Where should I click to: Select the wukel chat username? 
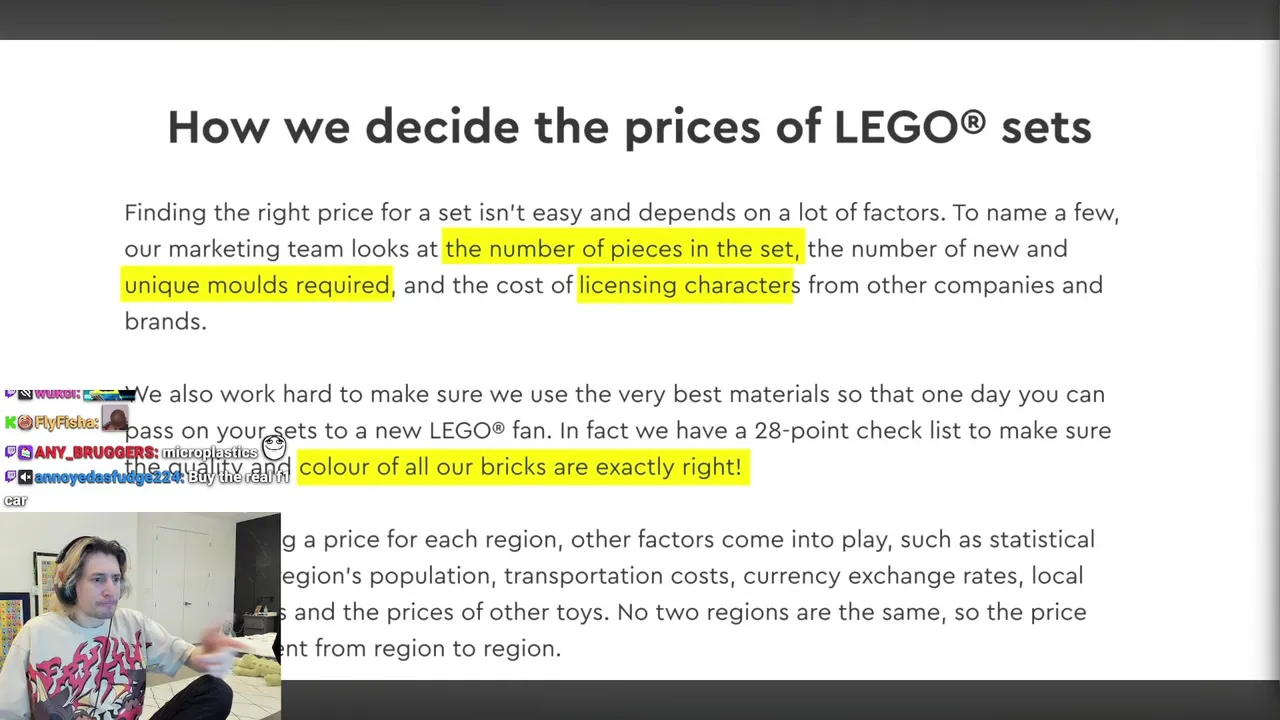[56, 394]
